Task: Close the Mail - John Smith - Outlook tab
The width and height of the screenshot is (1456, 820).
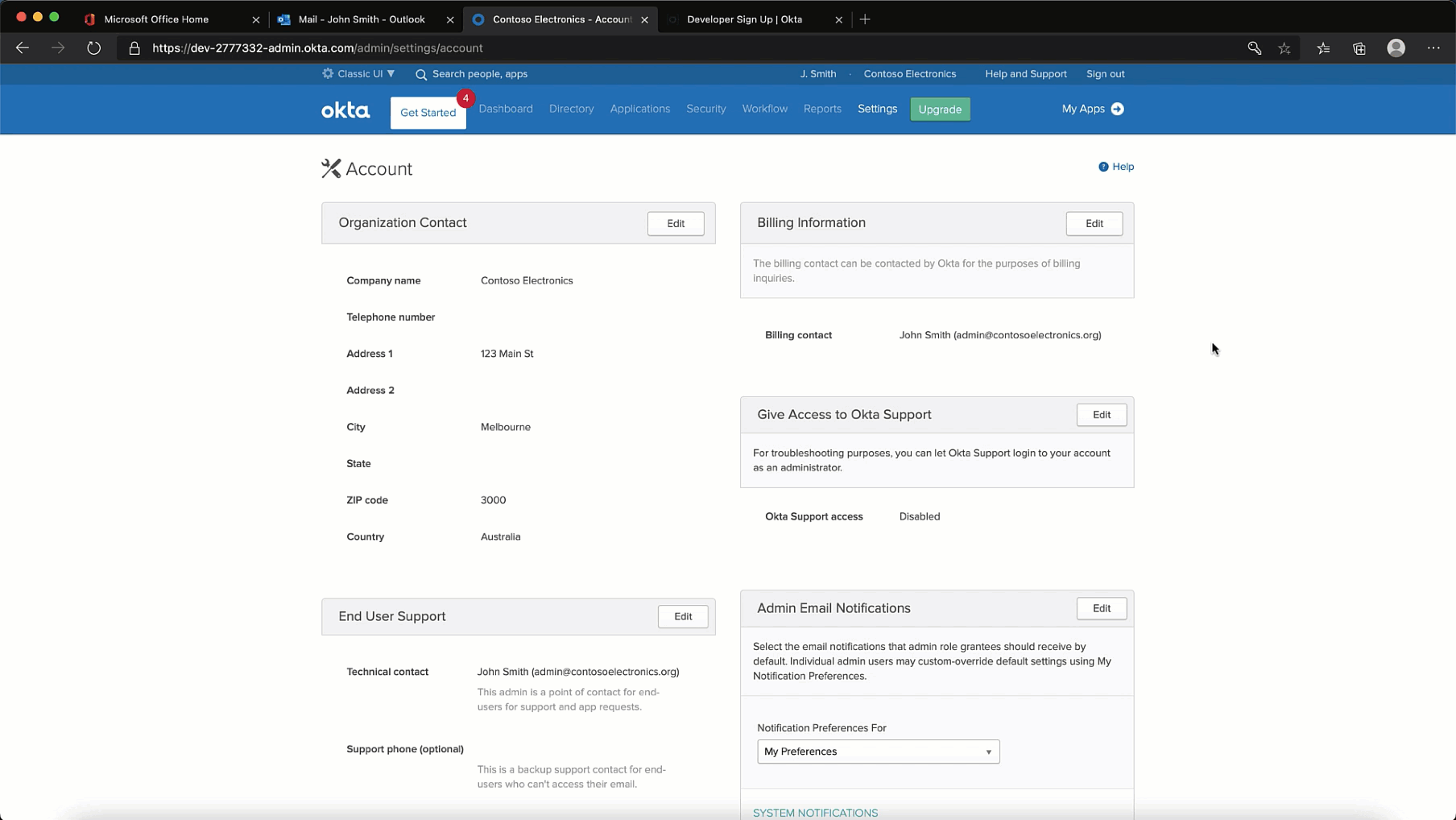Action: click(x=450, y=19)
